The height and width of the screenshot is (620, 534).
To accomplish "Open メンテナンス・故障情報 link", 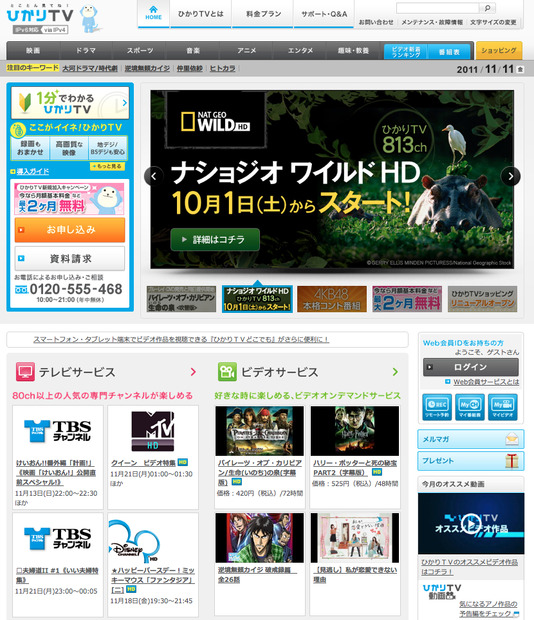I will pyautogui.click(x=432, y=23).
